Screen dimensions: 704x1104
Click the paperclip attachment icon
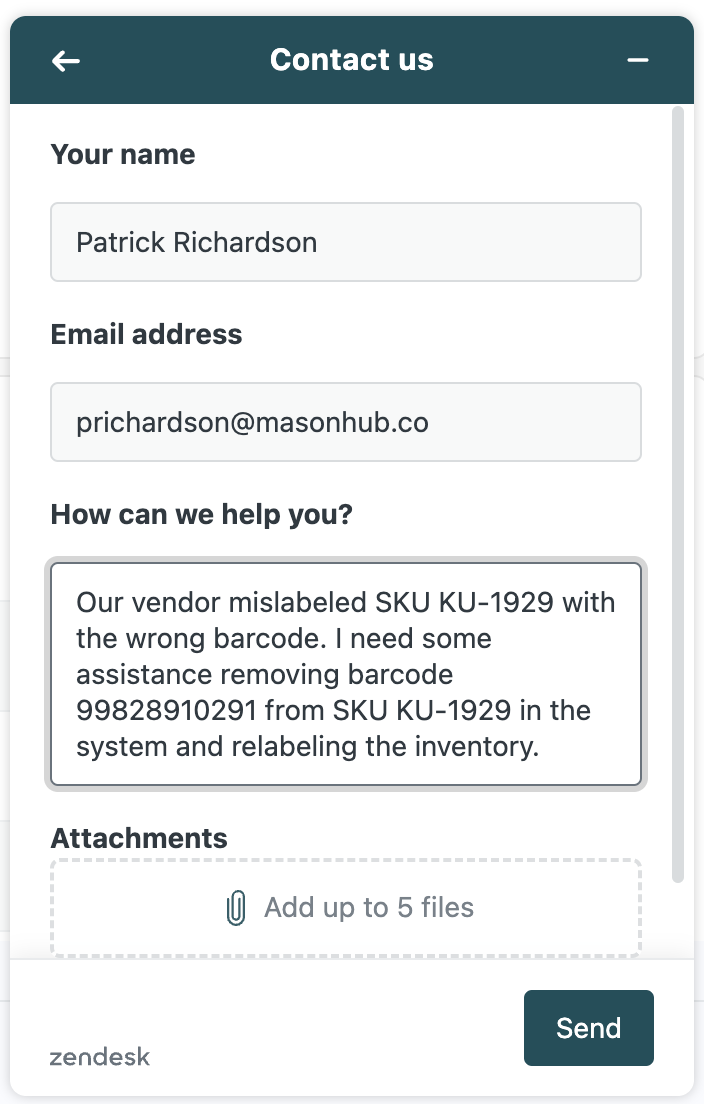click(236, 908)
